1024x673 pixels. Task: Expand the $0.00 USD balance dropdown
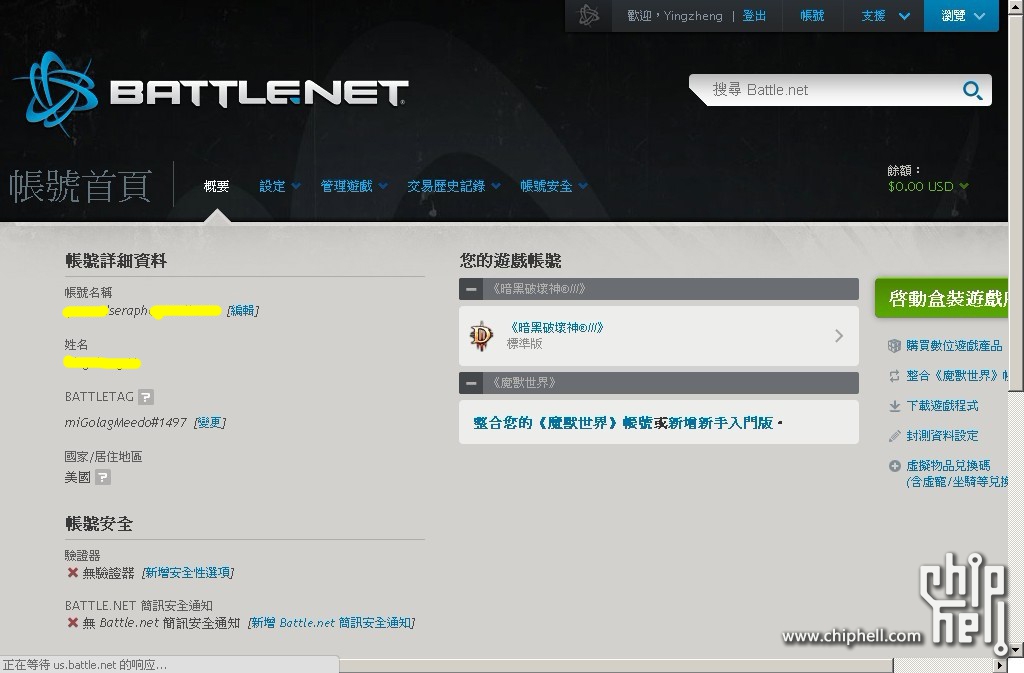coord(928,187)
